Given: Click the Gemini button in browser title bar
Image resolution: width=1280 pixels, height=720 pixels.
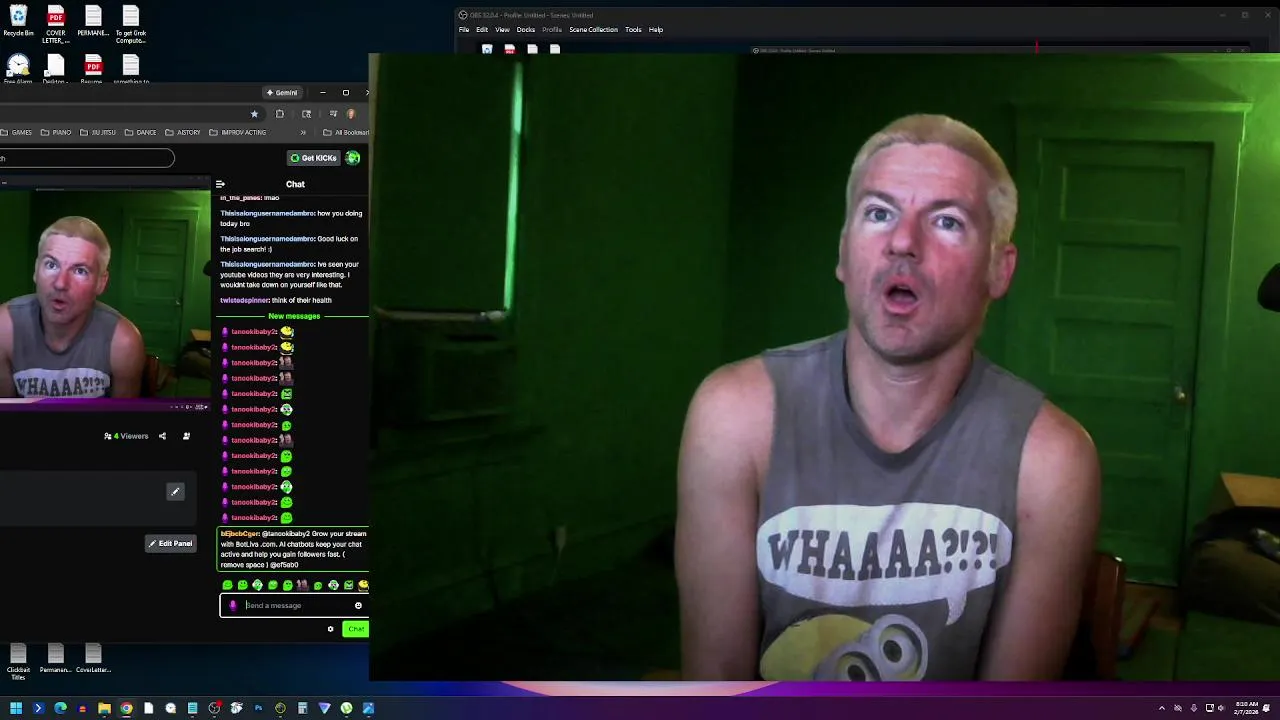Looking at the screenshot, I should pos(282,92).
